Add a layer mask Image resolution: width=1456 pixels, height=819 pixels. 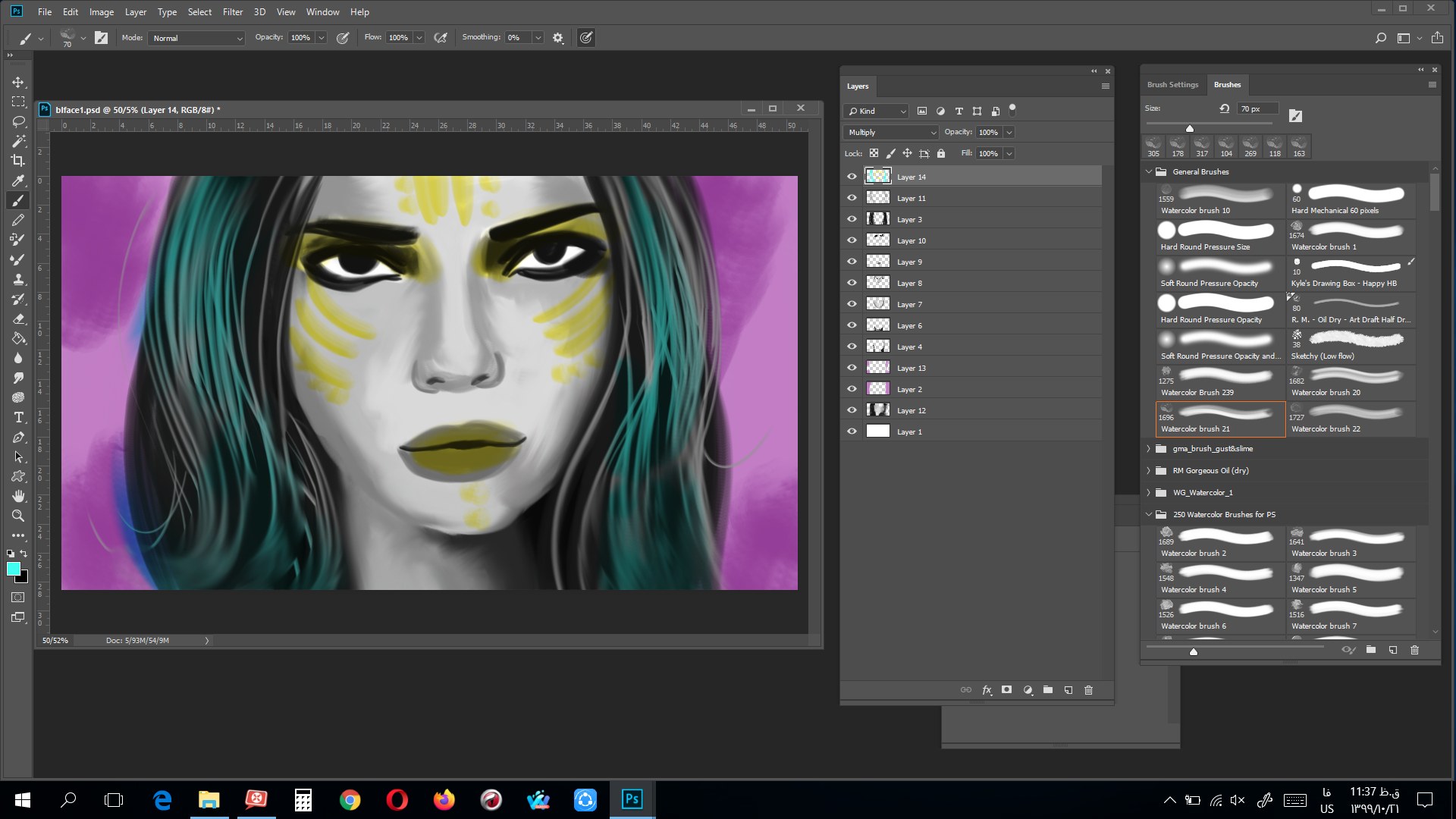click(1007, 690)
